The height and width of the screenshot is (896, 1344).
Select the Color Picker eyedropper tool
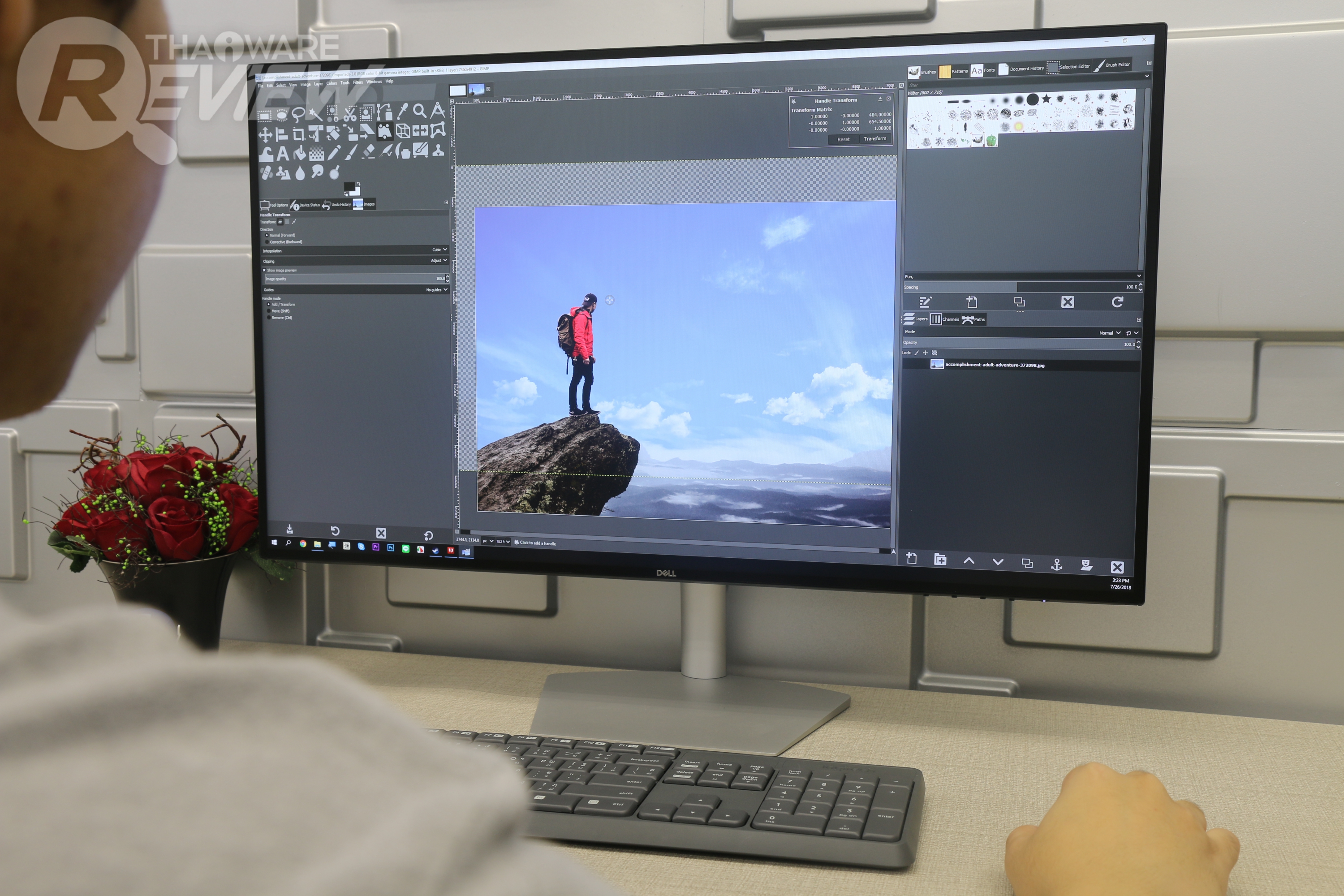tap(402, 112)
